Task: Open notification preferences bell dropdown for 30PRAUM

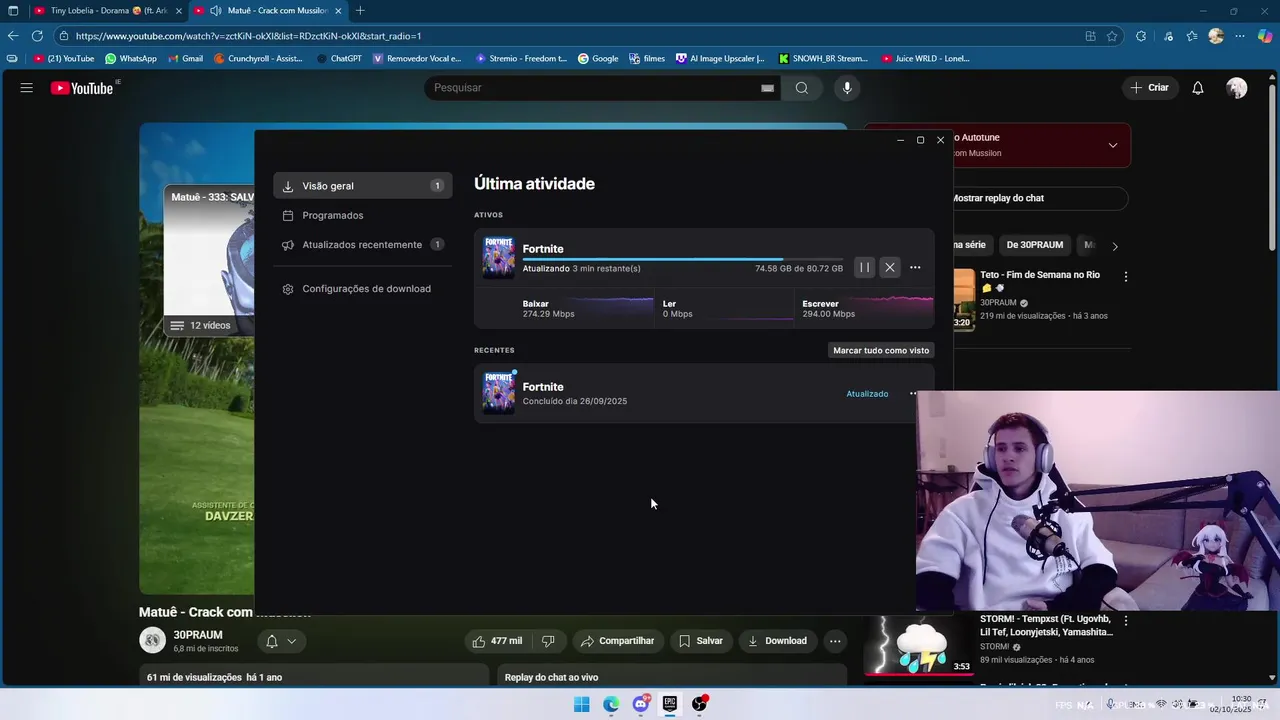Action: (281, 641)
